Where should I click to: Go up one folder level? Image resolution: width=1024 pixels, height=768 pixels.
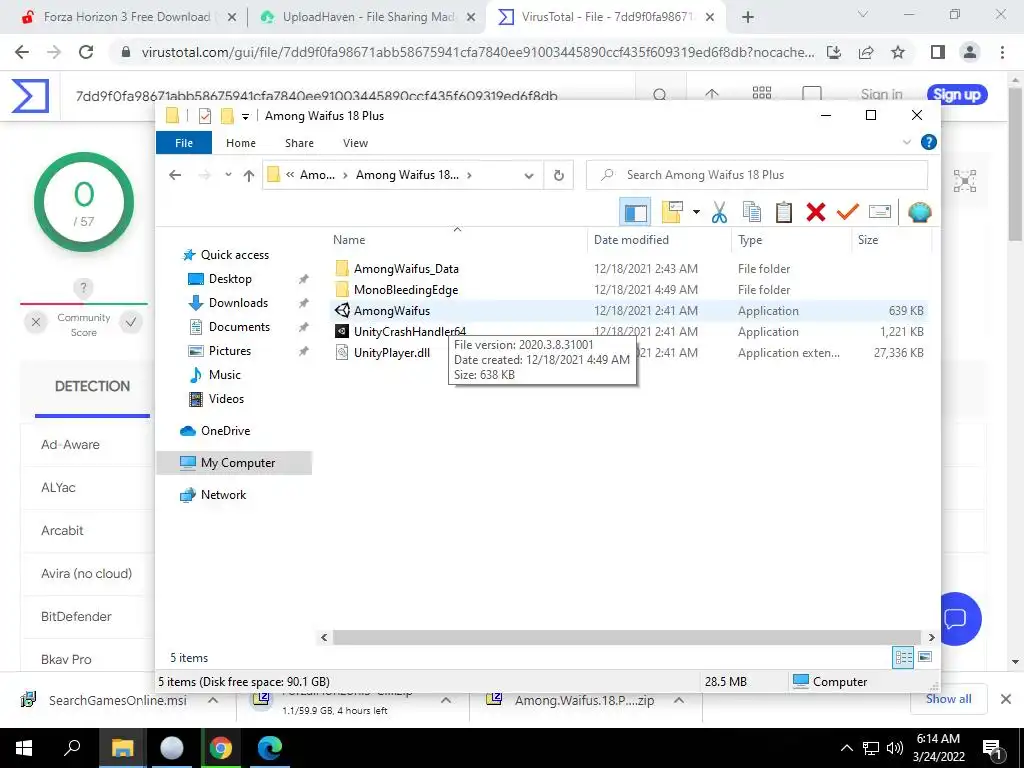pyautogui.click(x=249, y=175)
